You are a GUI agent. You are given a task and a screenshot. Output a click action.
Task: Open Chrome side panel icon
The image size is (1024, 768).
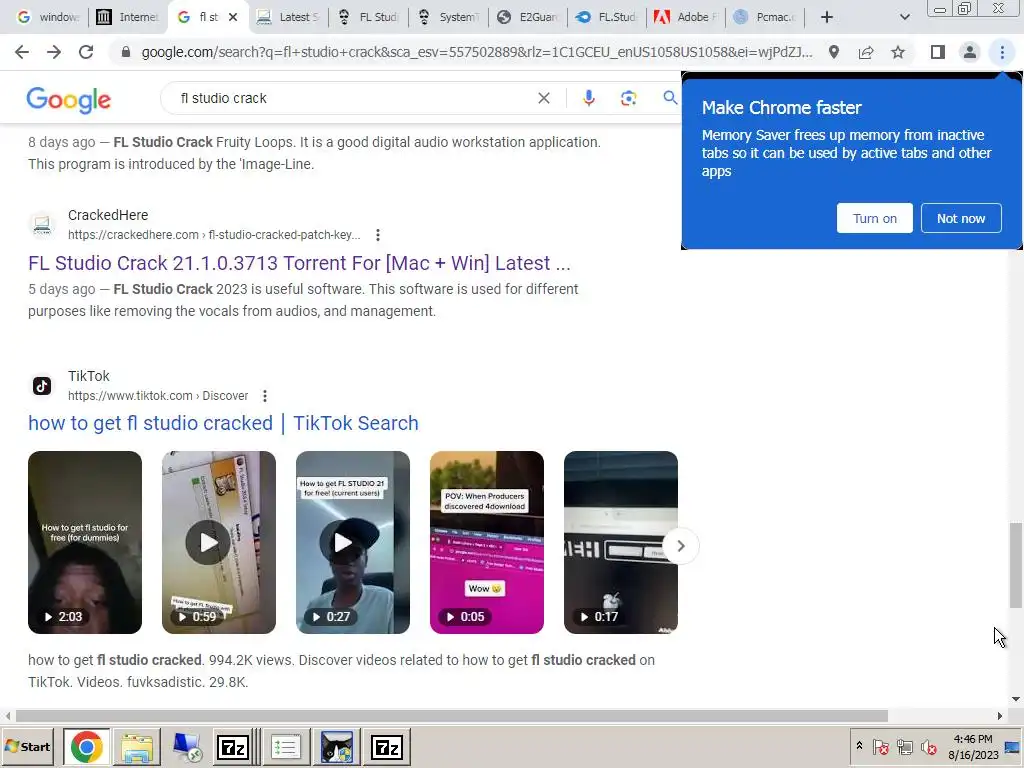coord(938,52)
